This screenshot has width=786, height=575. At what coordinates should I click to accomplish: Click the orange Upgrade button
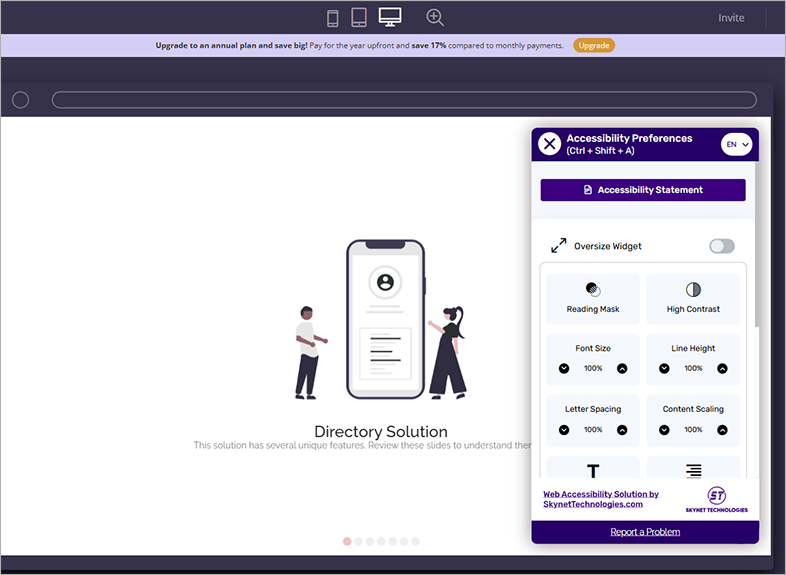coord(594,46)
